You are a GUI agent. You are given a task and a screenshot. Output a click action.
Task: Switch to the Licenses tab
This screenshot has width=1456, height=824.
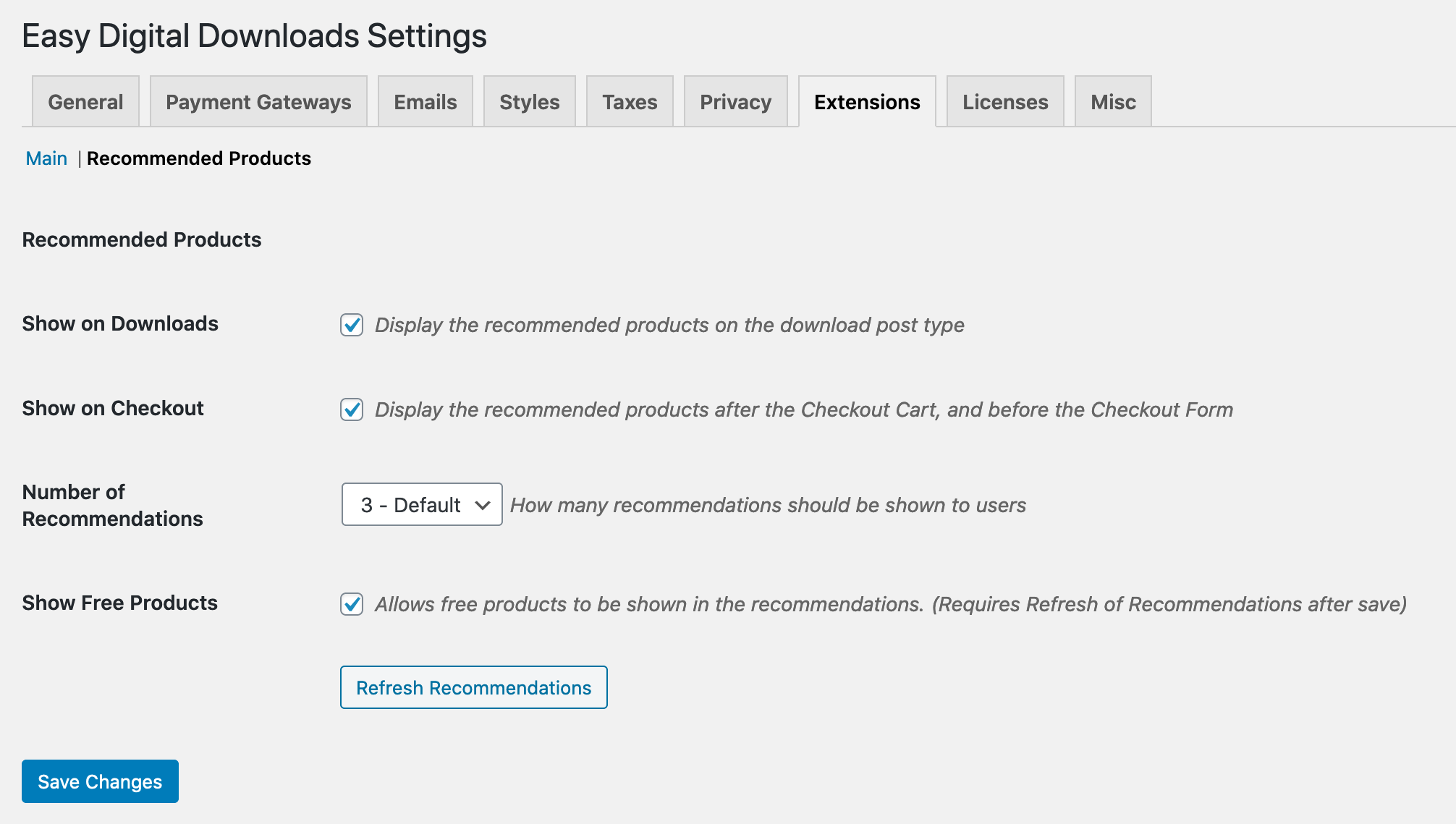click(x=1005, y=102)
